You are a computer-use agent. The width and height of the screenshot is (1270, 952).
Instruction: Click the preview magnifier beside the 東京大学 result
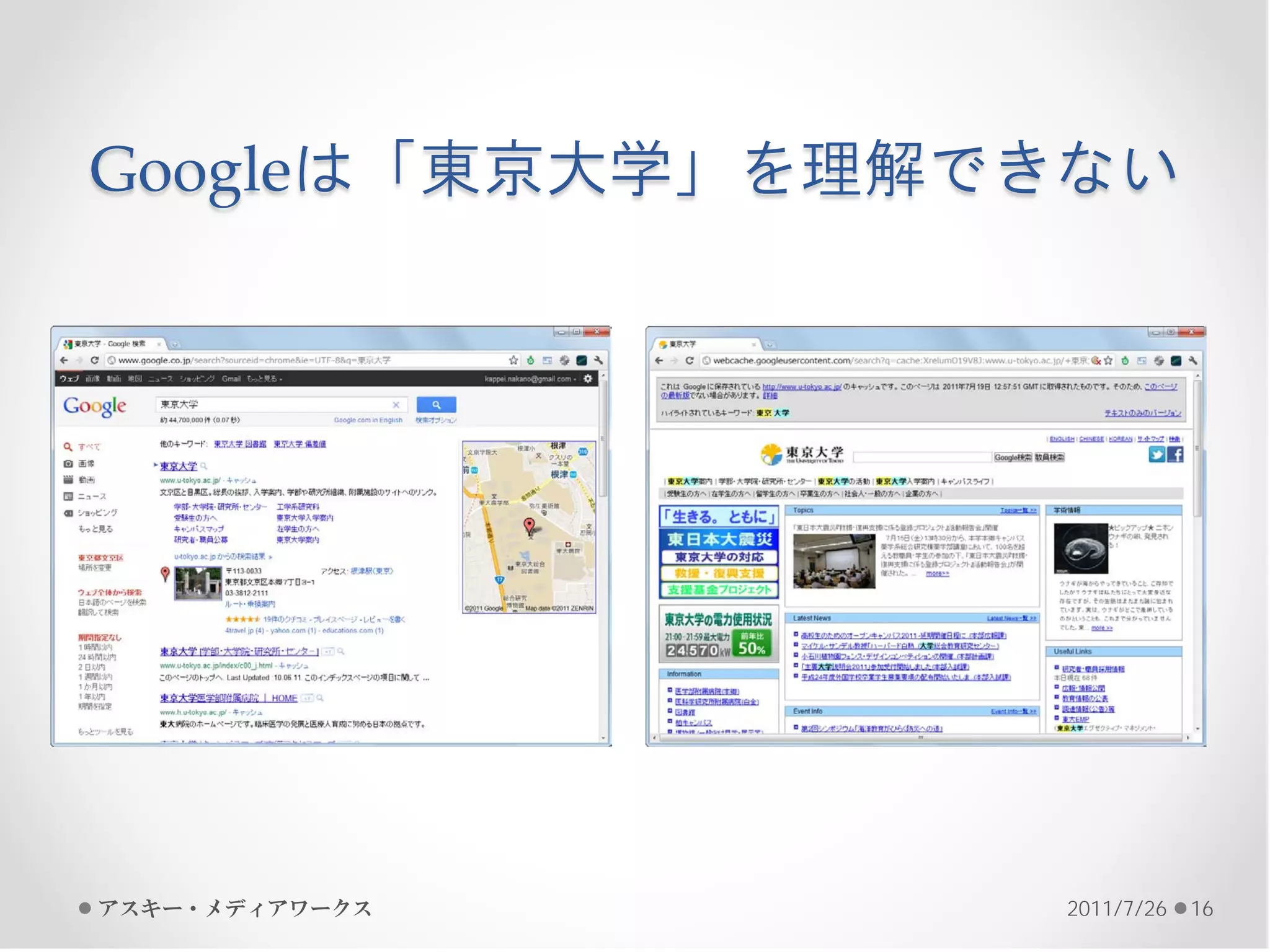[204, 466]
